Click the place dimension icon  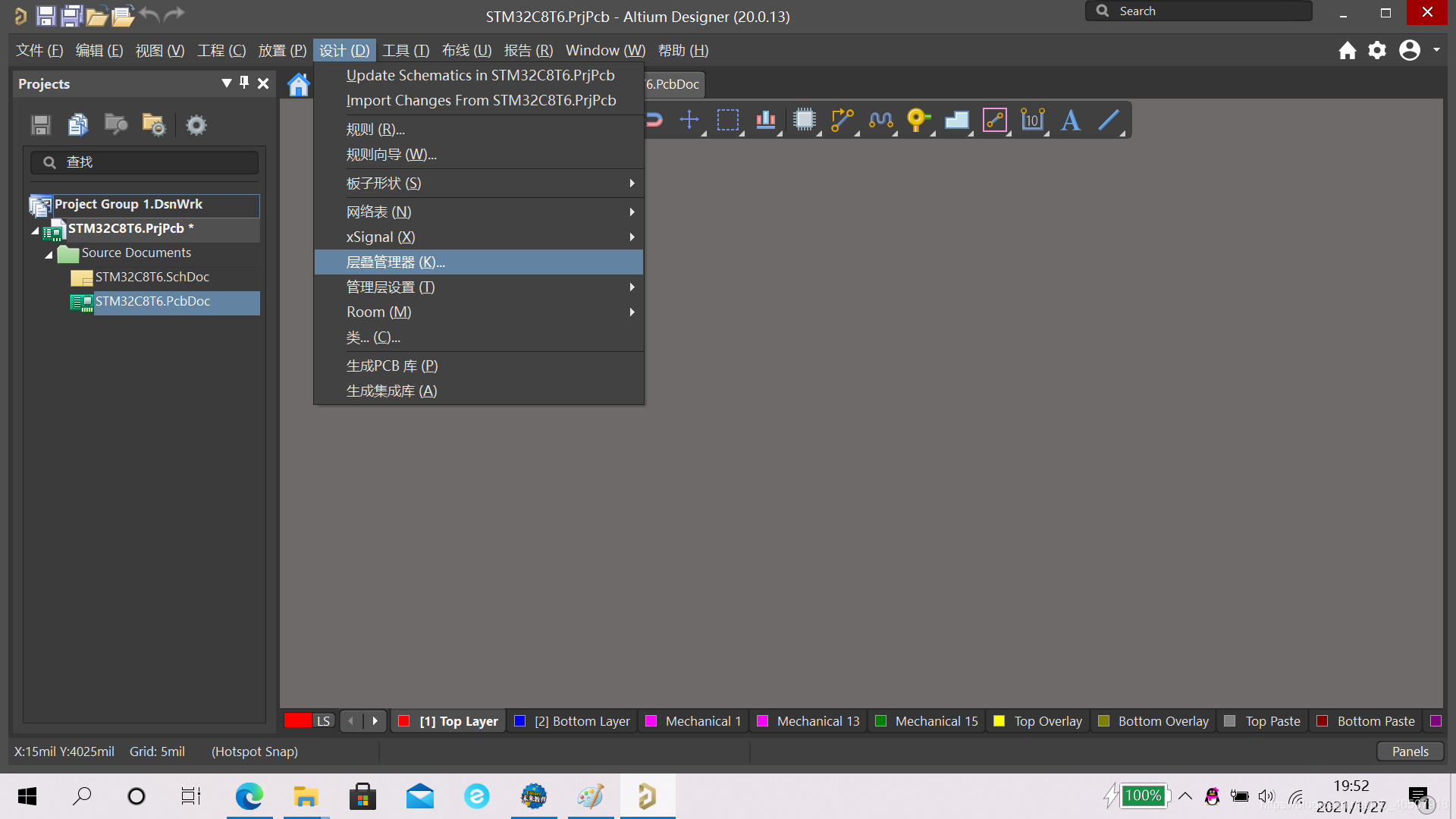pyautogui.click(x=1032, y=120)
